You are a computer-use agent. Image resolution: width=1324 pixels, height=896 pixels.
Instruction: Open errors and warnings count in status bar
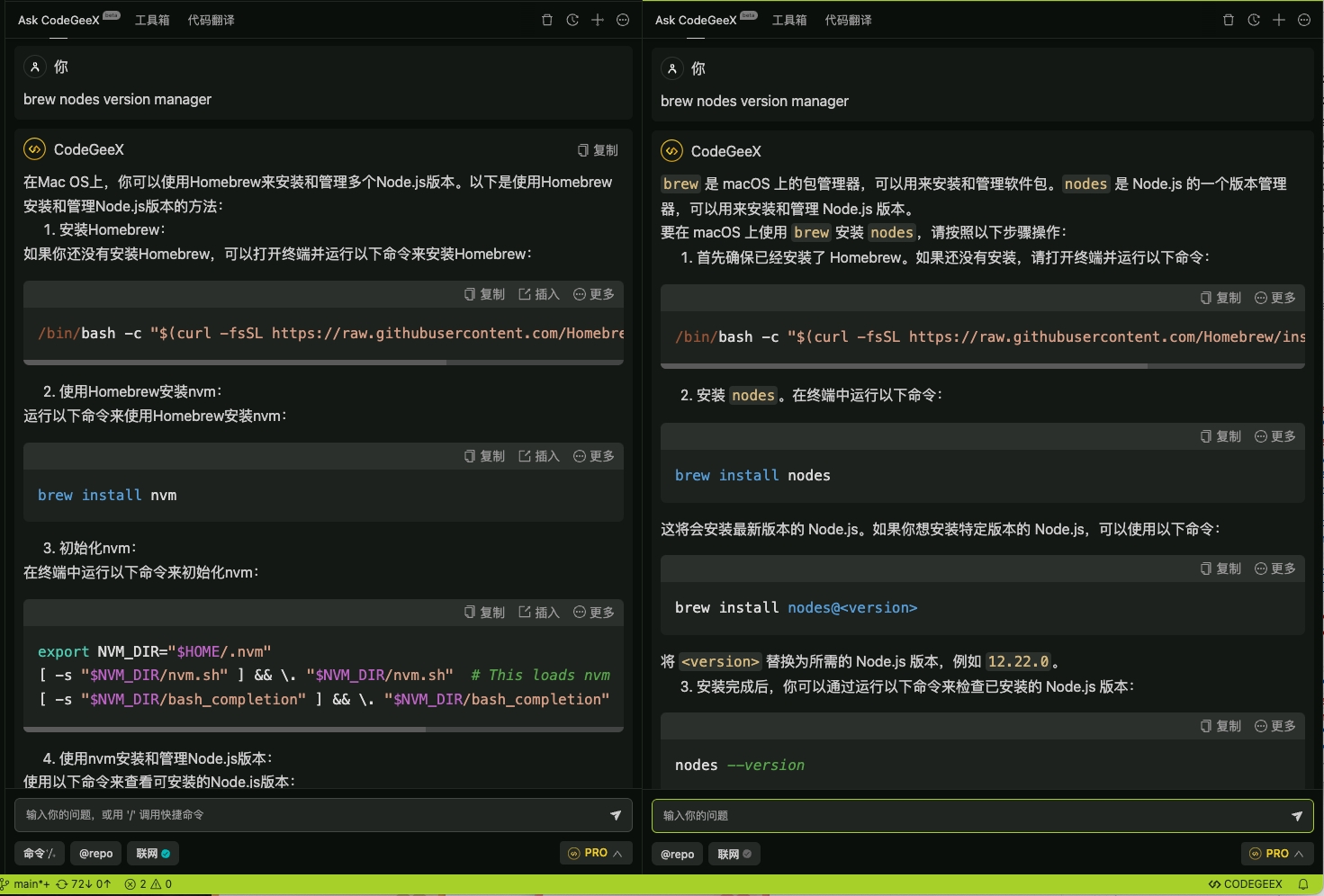pos(149,884)
